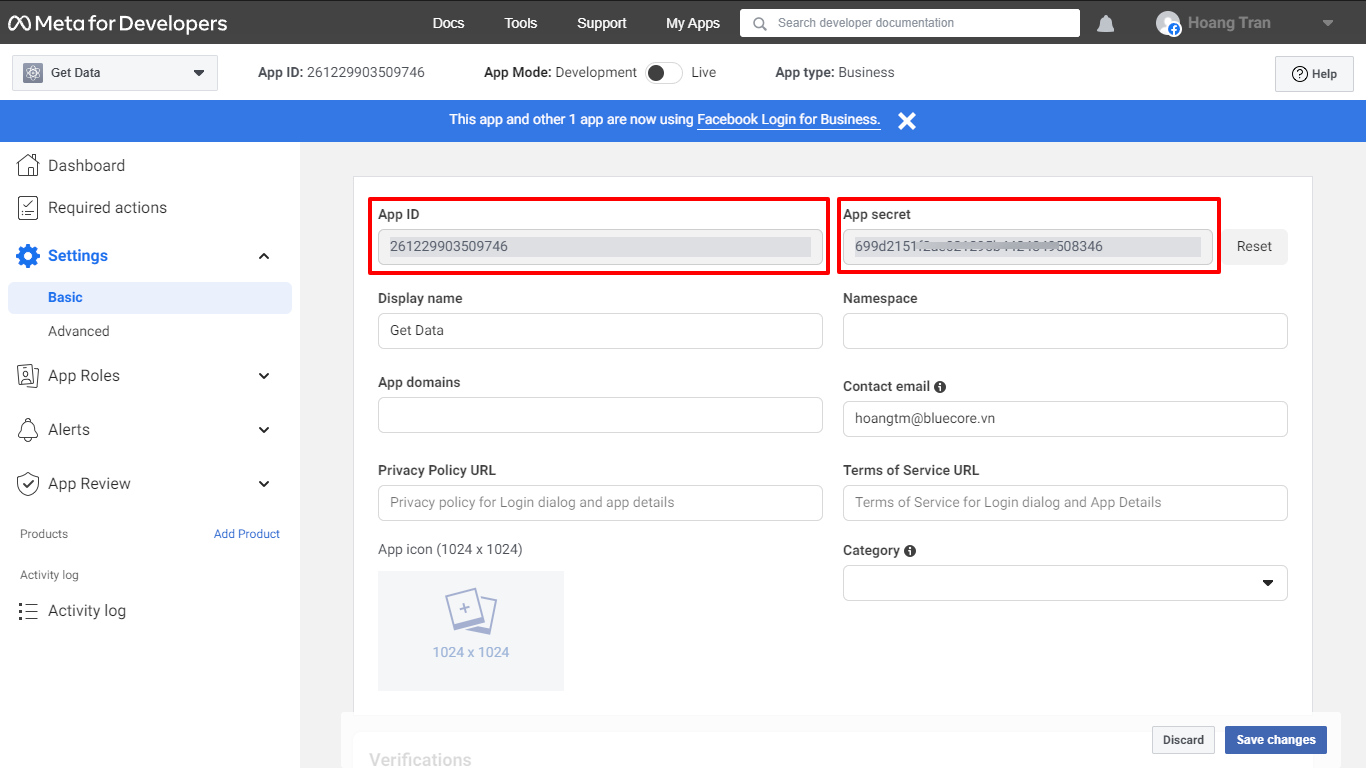Open the Get Data app selector dropdown
Viewport: 1366px width, 768px height.
coord(115,73)
